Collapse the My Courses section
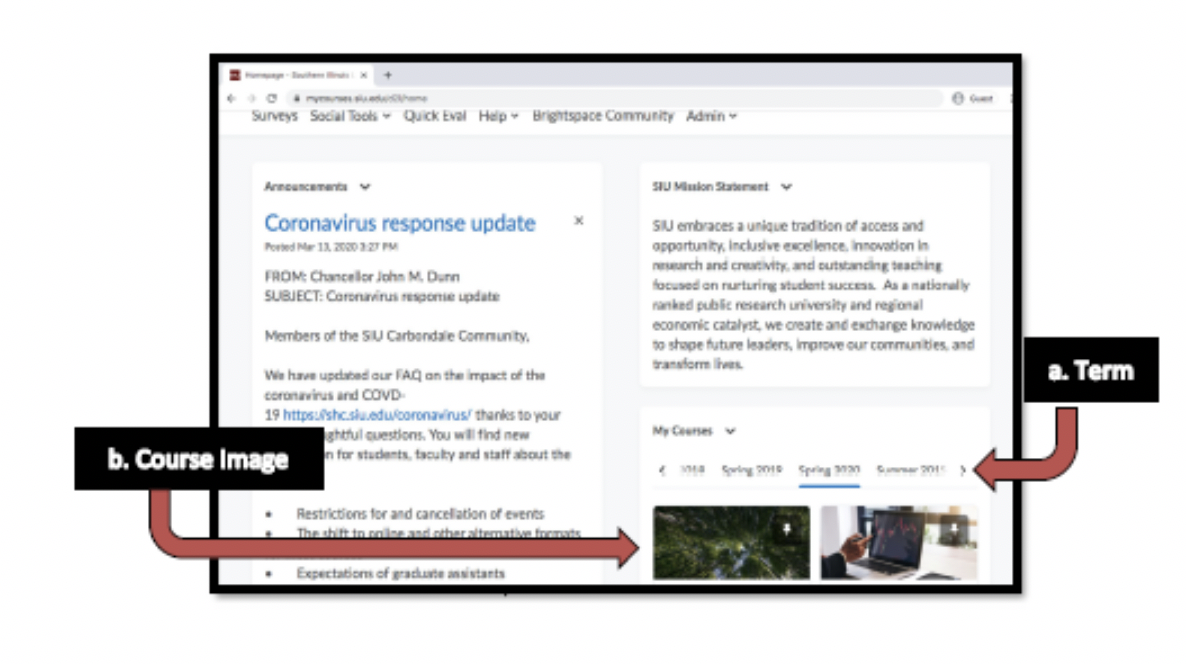 point(729,431)
